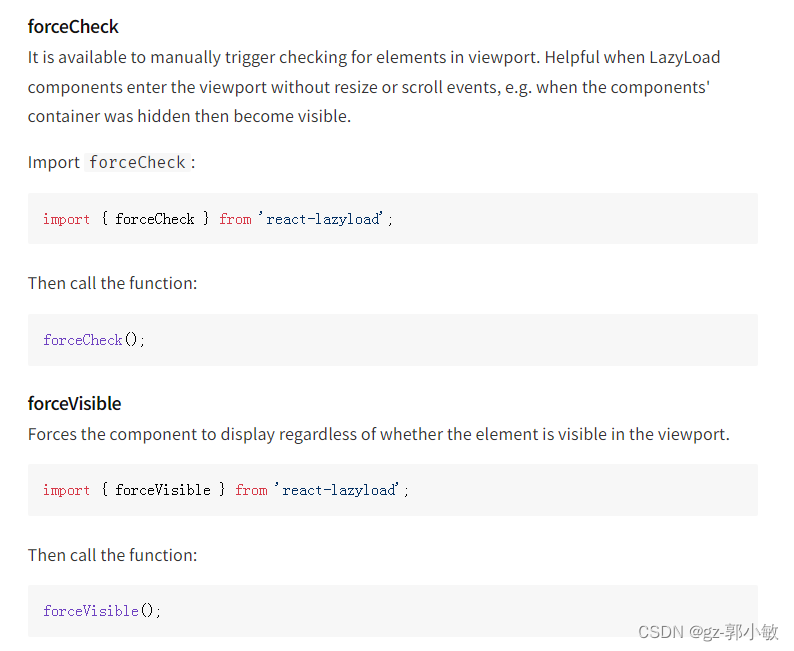Click the forceCheck section heading
794x651 pixels.
pyautogui.click(x=73, y=27)
